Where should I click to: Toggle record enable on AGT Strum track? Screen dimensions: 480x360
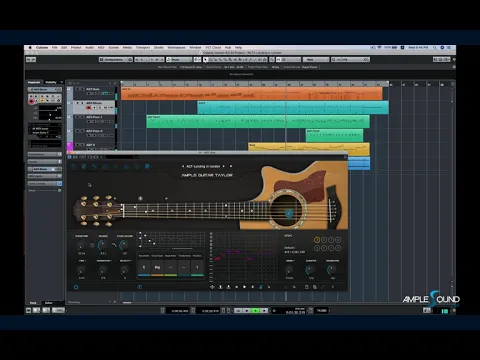[89, 108]
